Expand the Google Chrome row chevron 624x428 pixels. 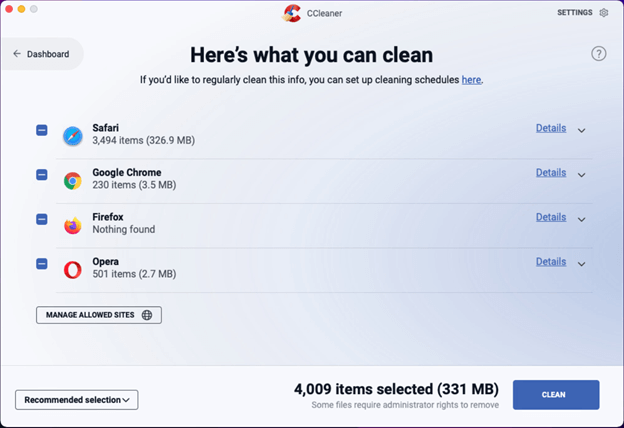pyautogui.click(x=581, y=175)
